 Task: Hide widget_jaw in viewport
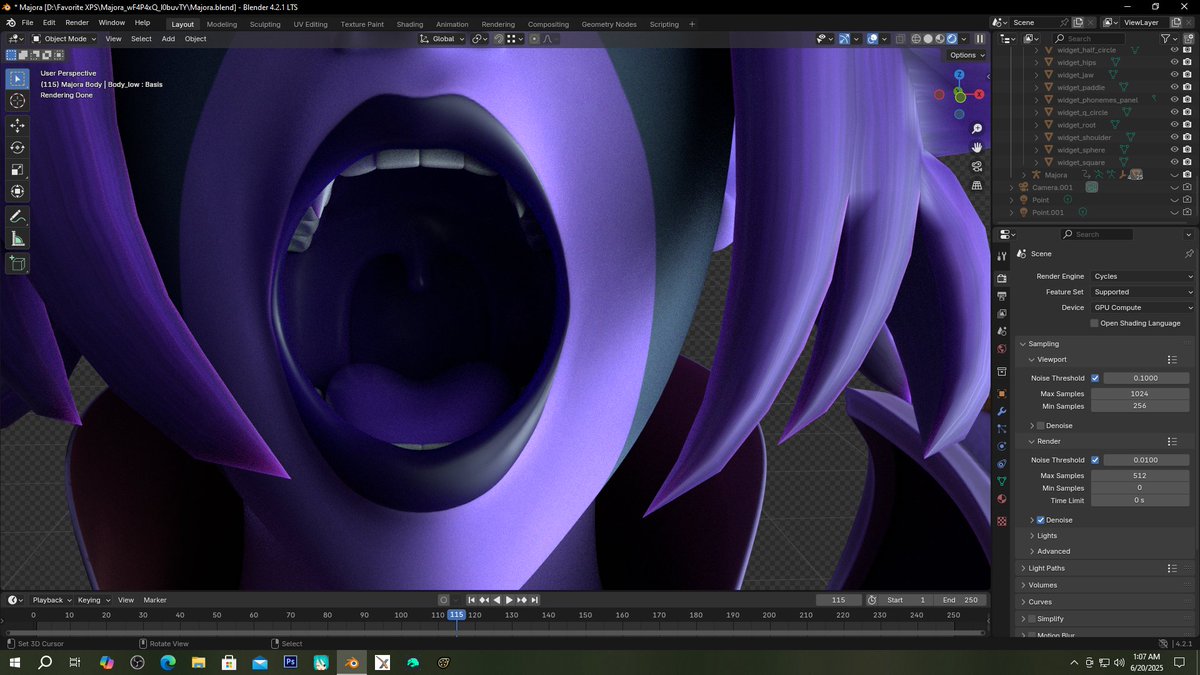pos(1174,75)
